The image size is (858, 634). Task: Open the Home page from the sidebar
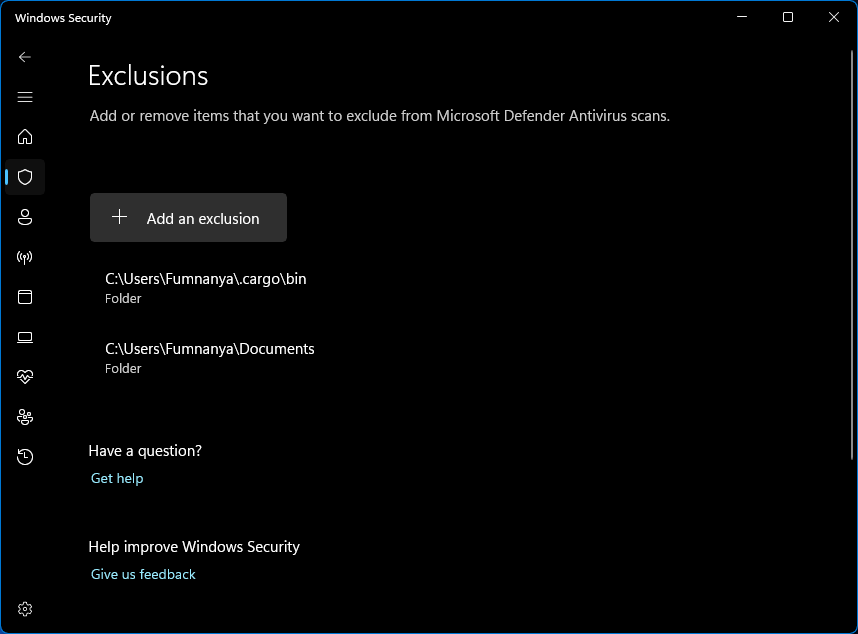(x=24, y=137)
